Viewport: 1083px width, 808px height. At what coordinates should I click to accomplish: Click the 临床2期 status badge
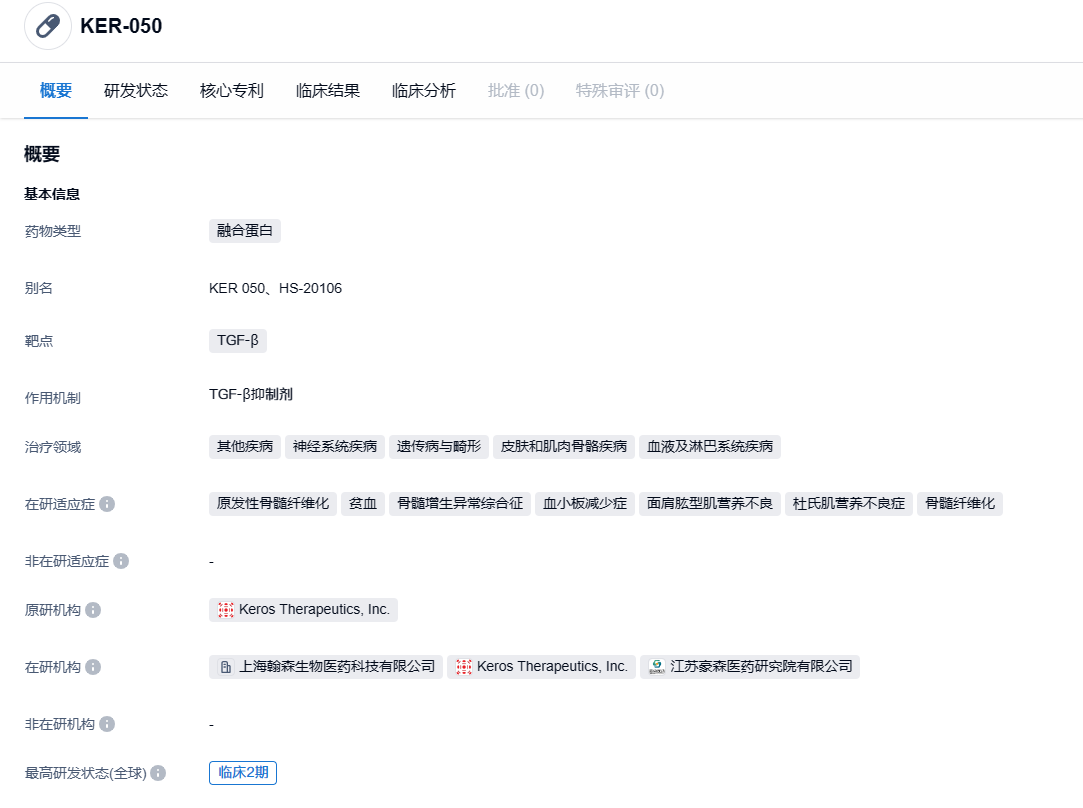point(243,773)
